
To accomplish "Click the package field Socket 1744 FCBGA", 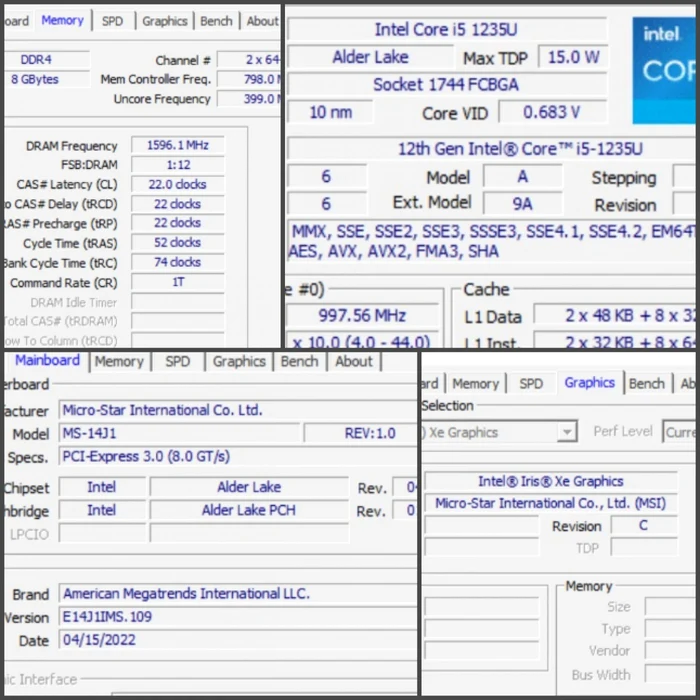I will pos(446,84).
